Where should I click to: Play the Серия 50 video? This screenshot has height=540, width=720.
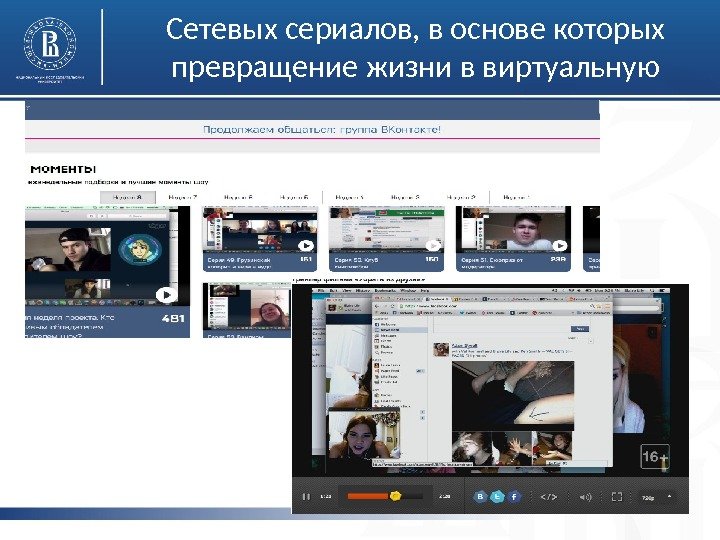pos(432,246)
